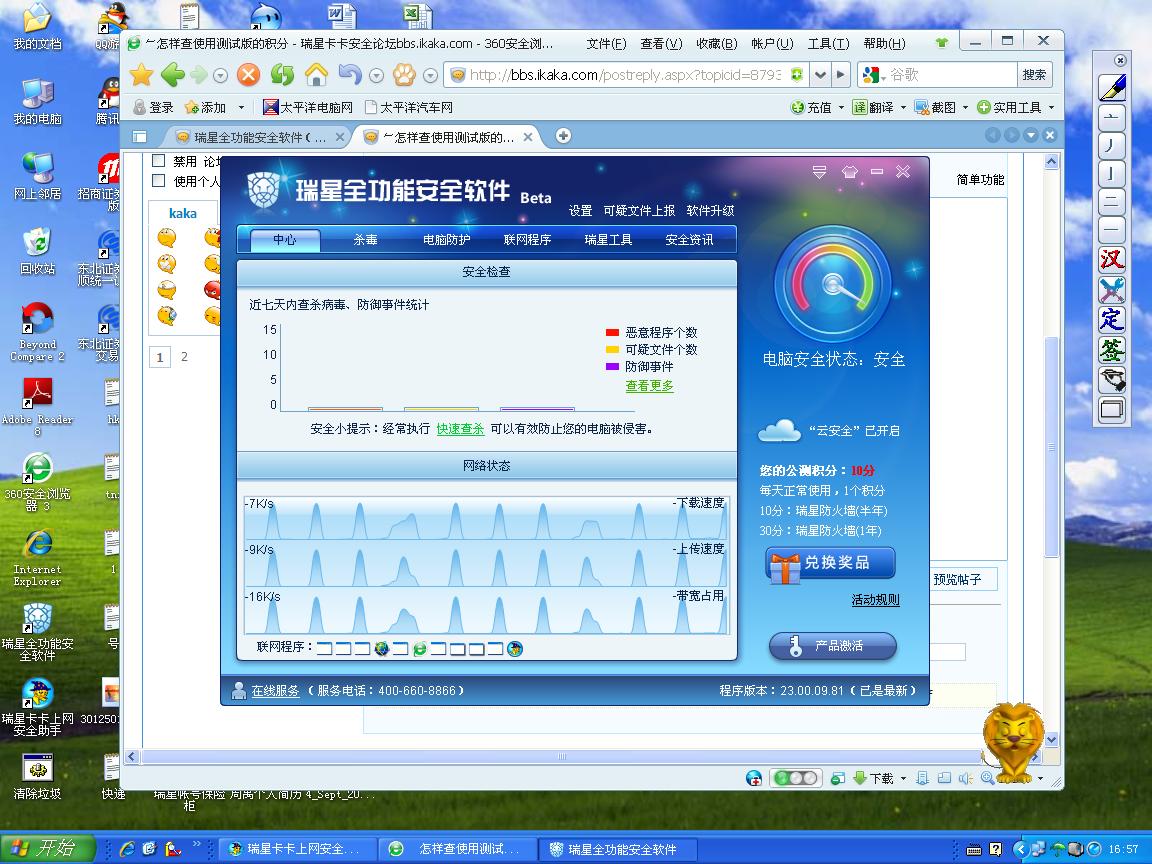Open the 下载 dropdown in status bar
The image size is (1152, 864).
(903, 778)
